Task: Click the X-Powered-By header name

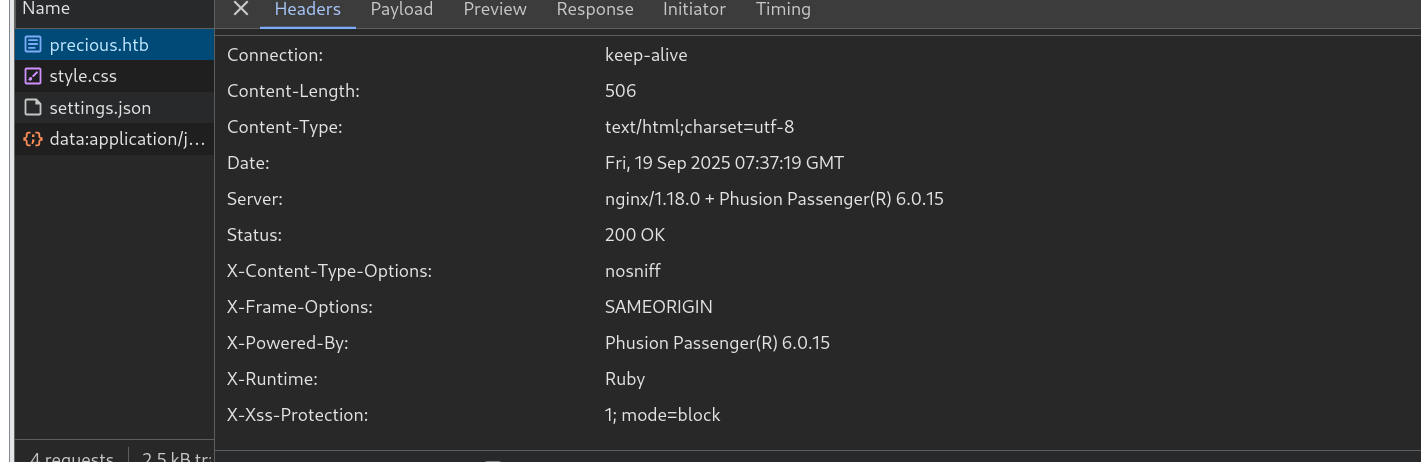Action: 288,343
